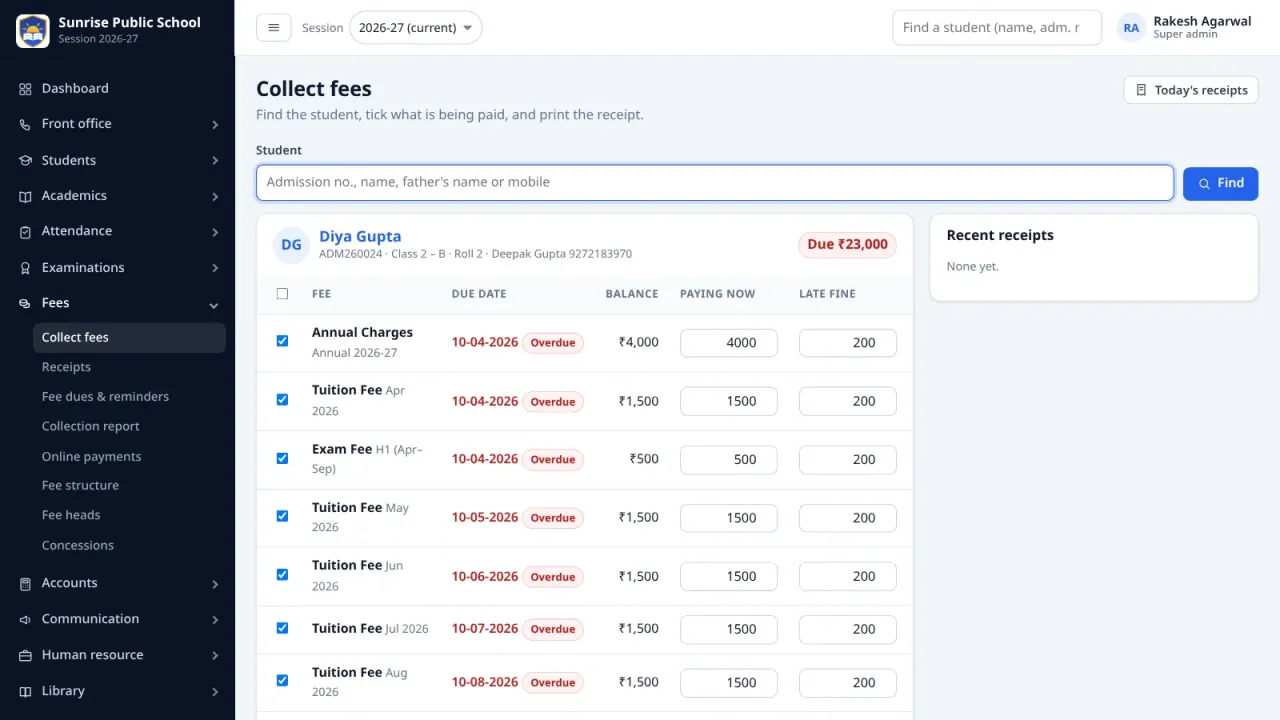This screenshot has height=720, width=1280.
Task: Uncheck the Exam Fee H1 checkbox
Action: pyautogui.click(x=282, y=458)
